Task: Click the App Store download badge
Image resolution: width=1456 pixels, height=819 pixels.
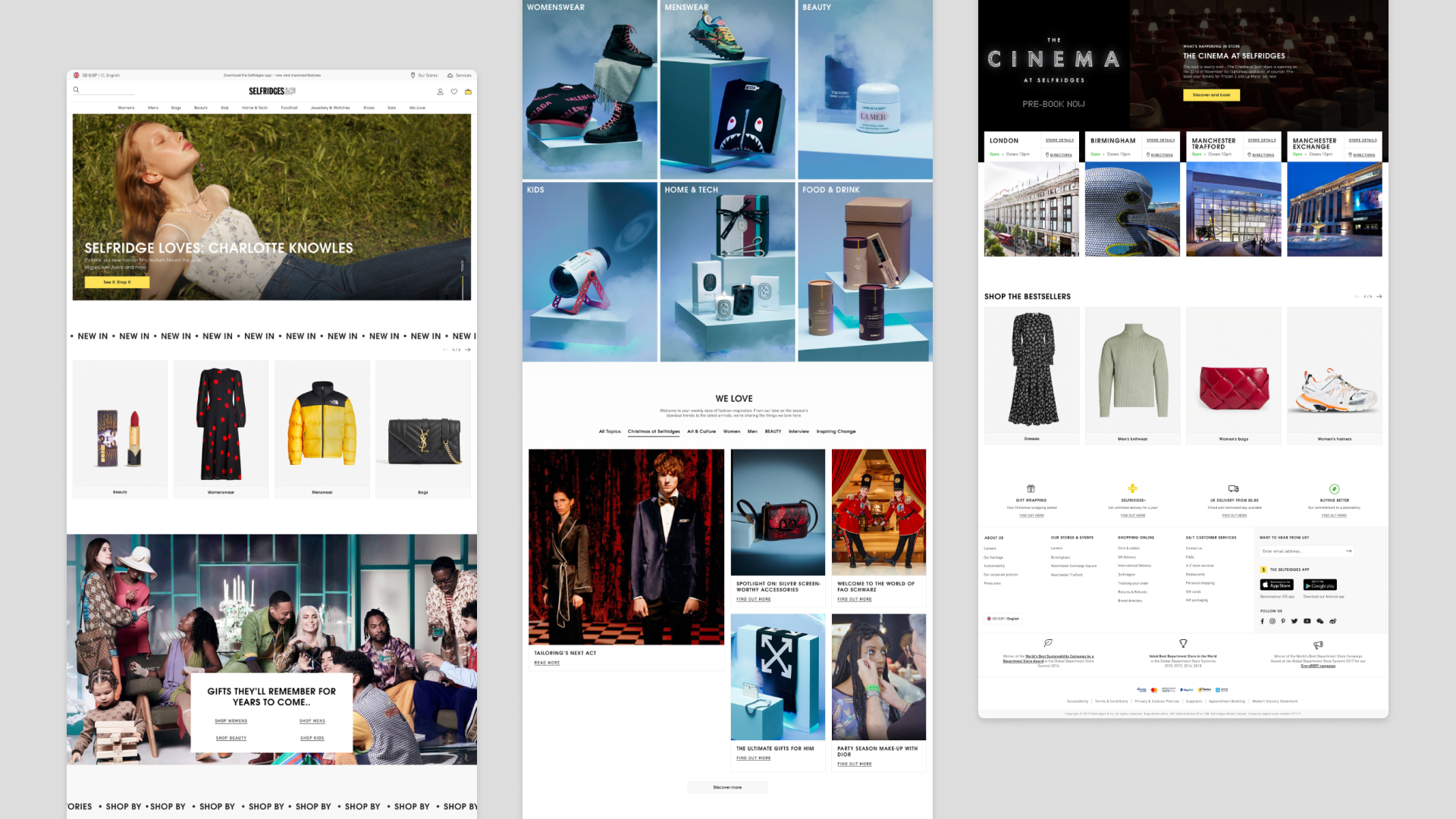Action: (1276, 585)
